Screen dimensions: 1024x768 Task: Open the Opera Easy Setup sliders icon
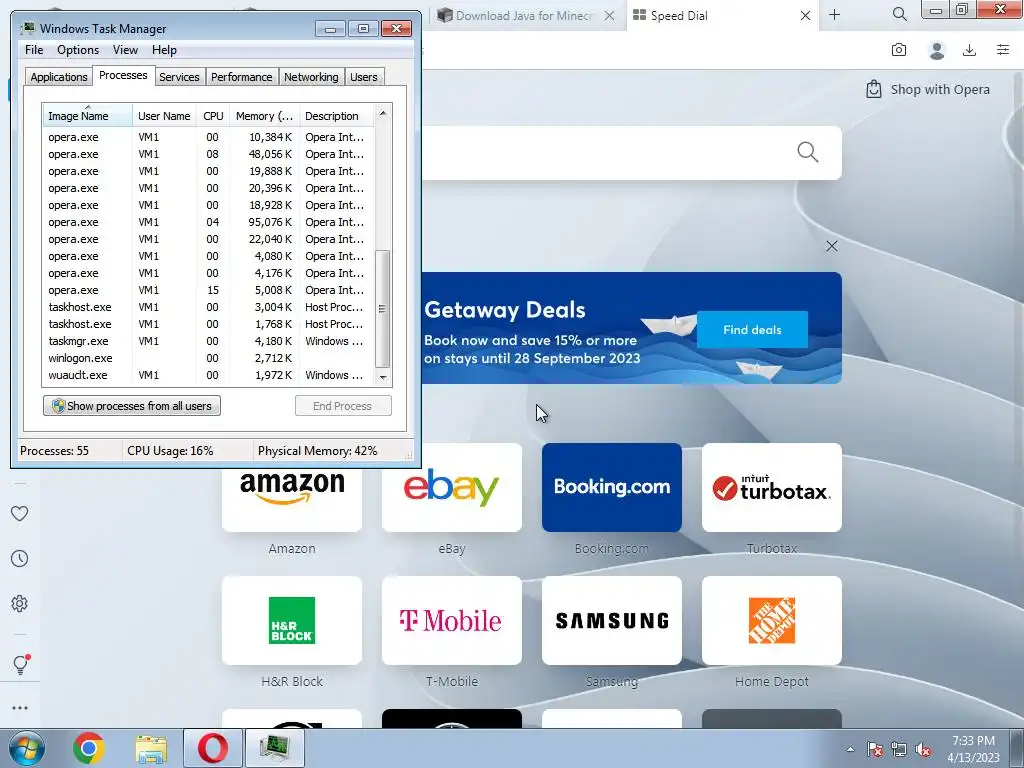(x=1003, y=50)
